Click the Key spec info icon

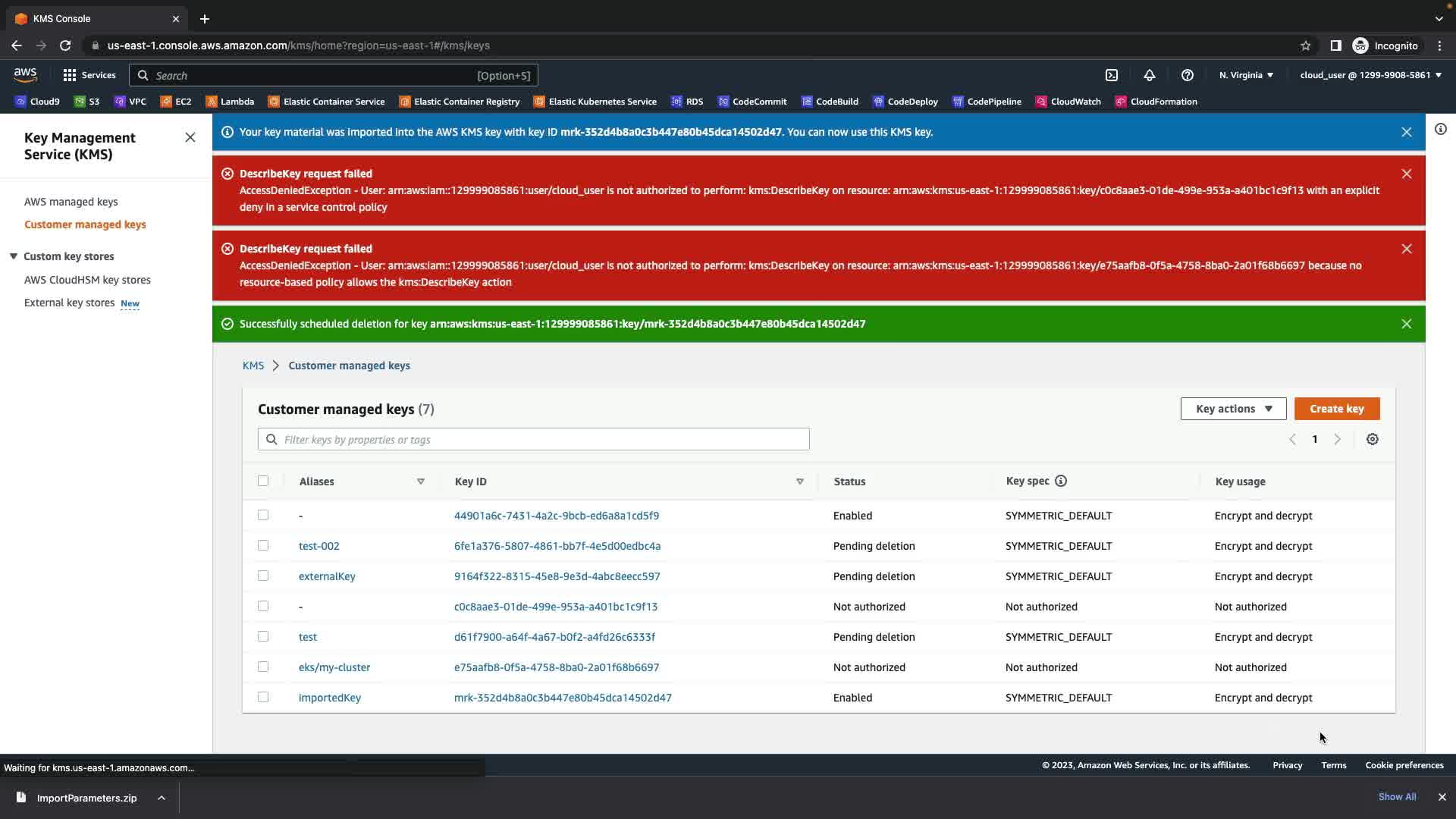point(1061,481)
